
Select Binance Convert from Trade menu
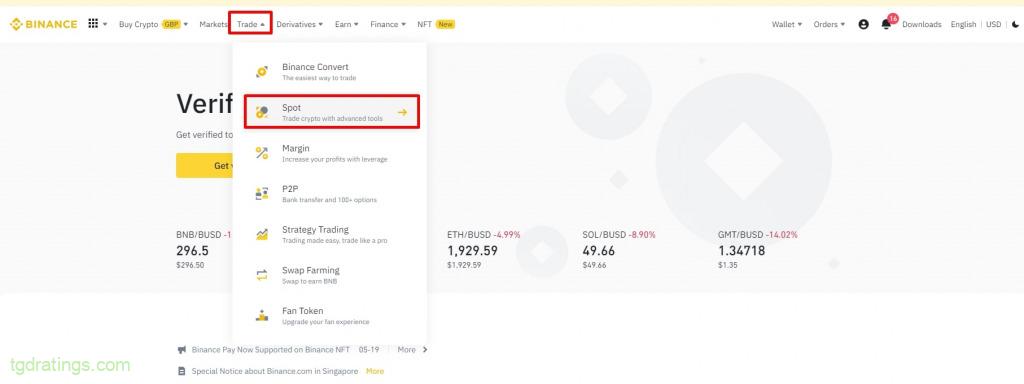pyautogui.click(x=330, y=72)
